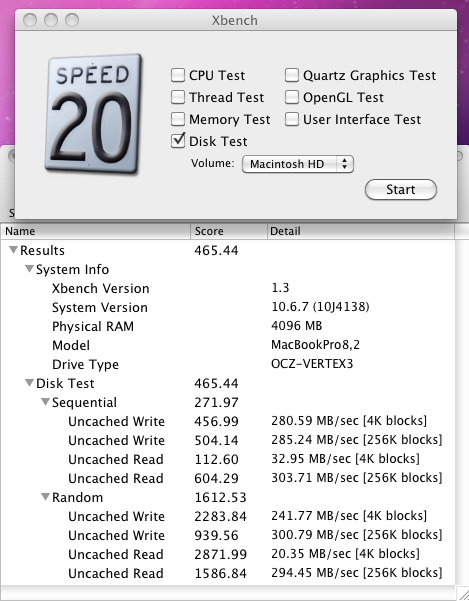Click the 241.77 MB/sec [4K blocks] detail
The image size is (469, 601).
(x=349, y=516)
